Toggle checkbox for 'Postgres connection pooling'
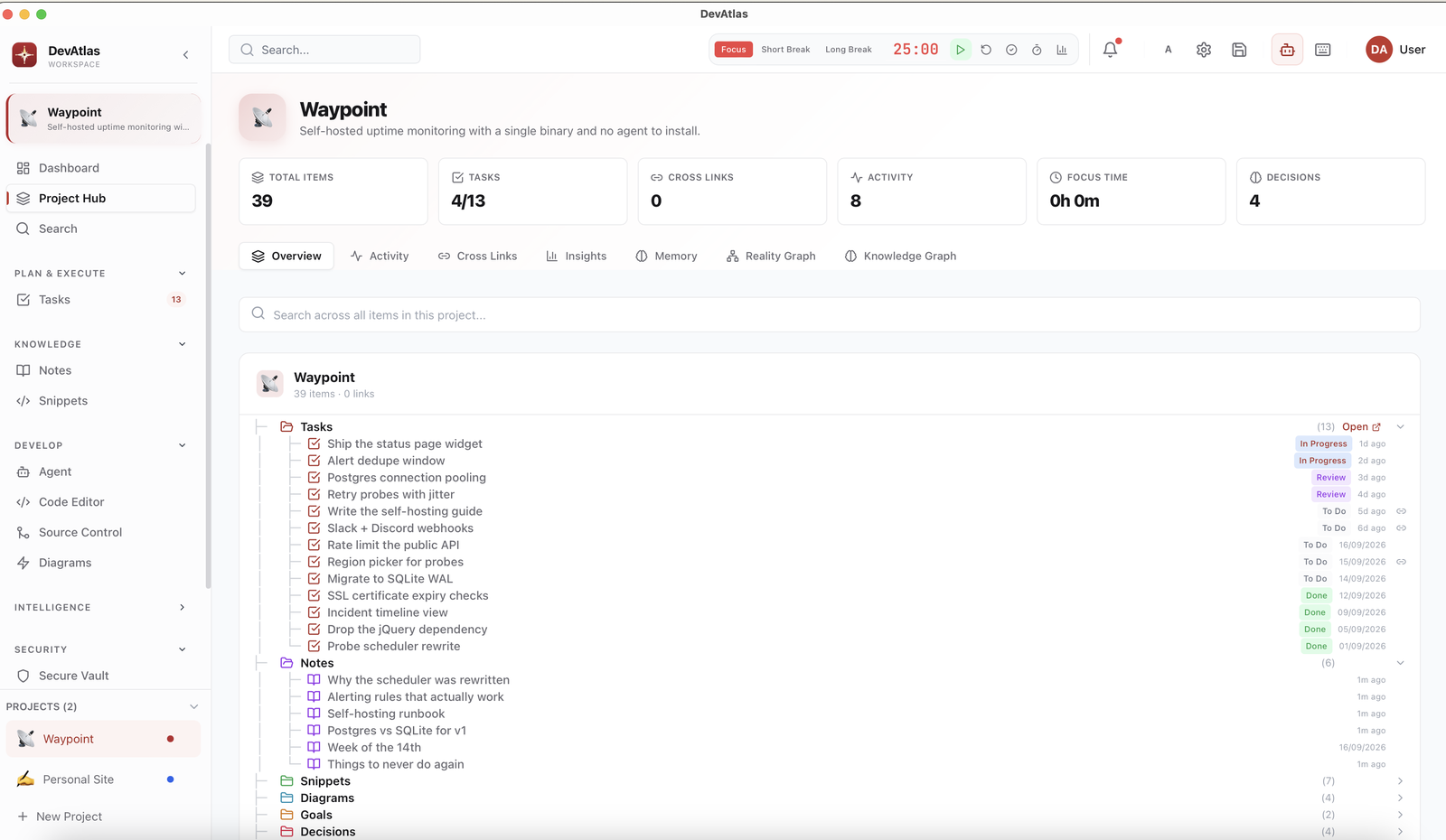This screenshot has width=1446, height=840. tap(315, 478)
